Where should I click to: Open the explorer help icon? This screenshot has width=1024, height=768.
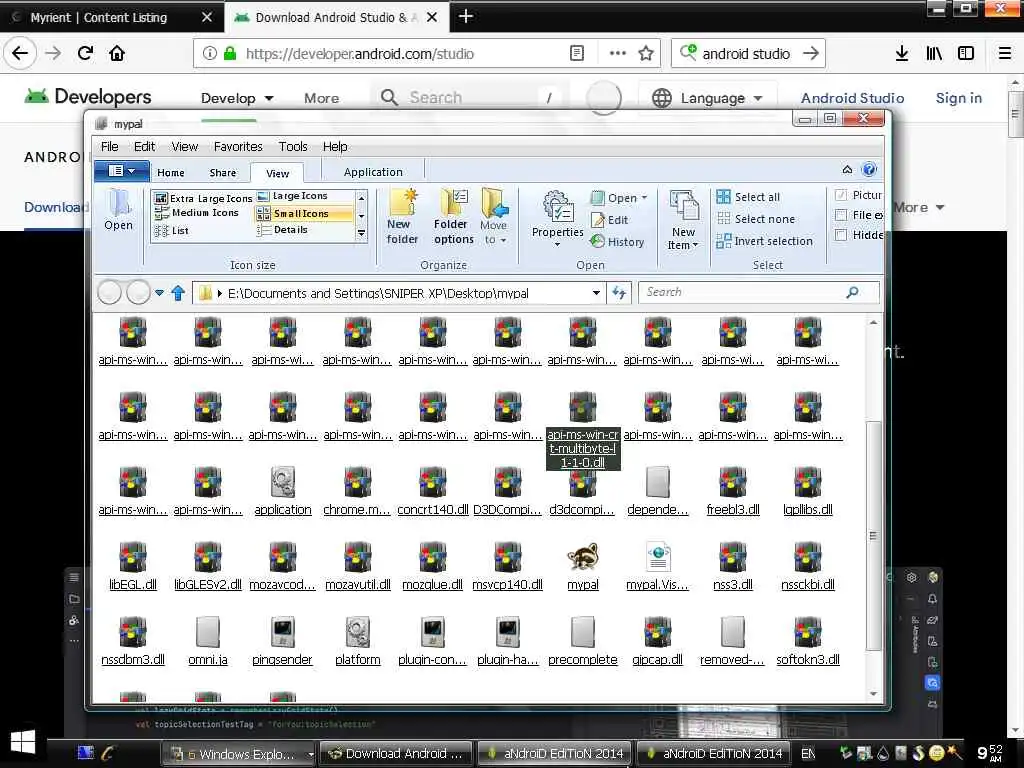coord(869,170)
